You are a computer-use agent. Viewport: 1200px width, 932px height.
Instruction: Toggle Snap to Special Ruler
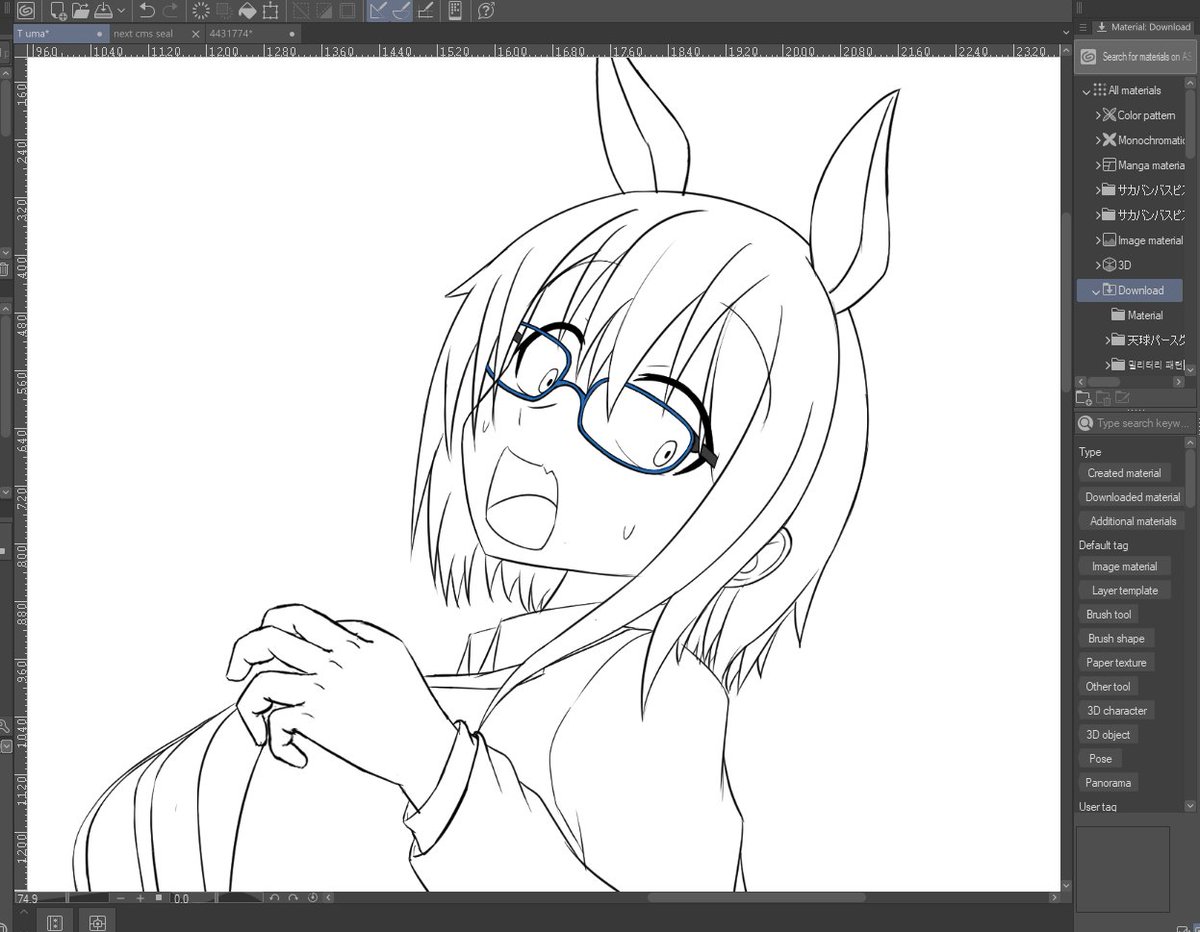click(x=401, y=11)
